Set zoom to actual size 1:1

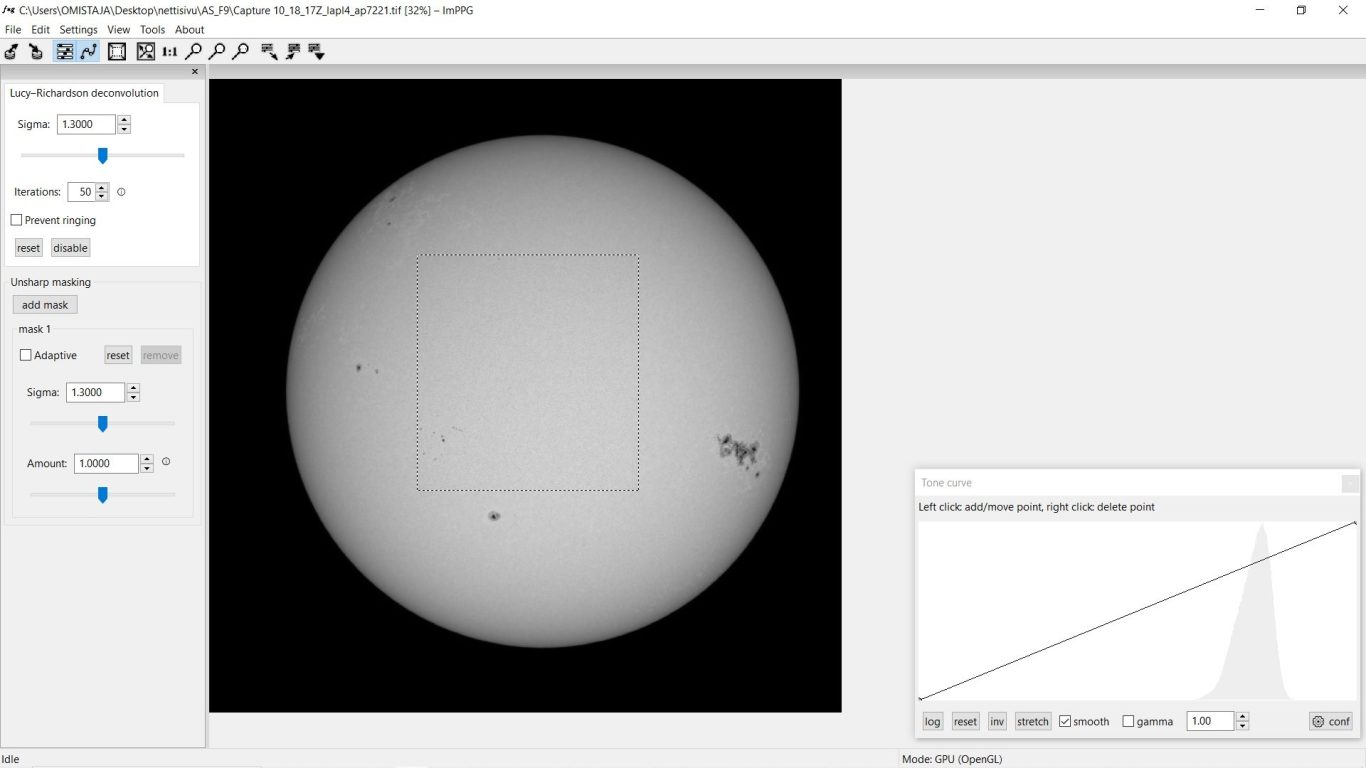(170, 51)
